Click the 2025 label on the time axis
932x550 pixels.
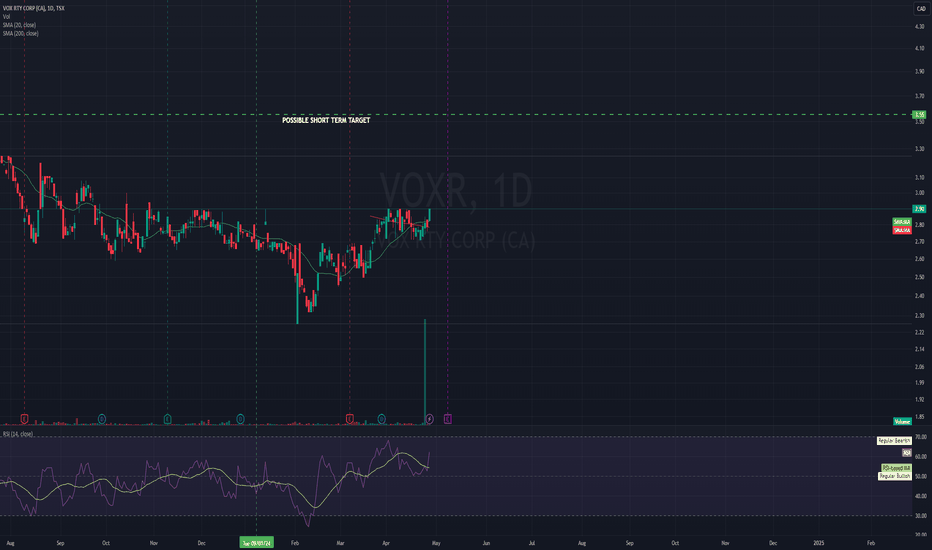[x=819, y=543]
